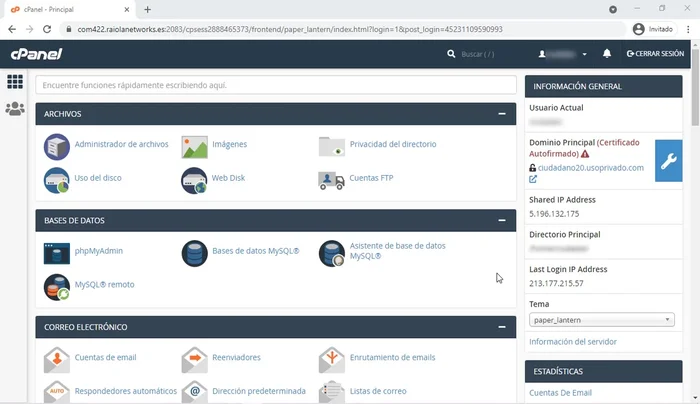This screenshot has width=700, height=404.
Task: Click Asistente de base de datos MySQL icon
Action: click(332, 253)
